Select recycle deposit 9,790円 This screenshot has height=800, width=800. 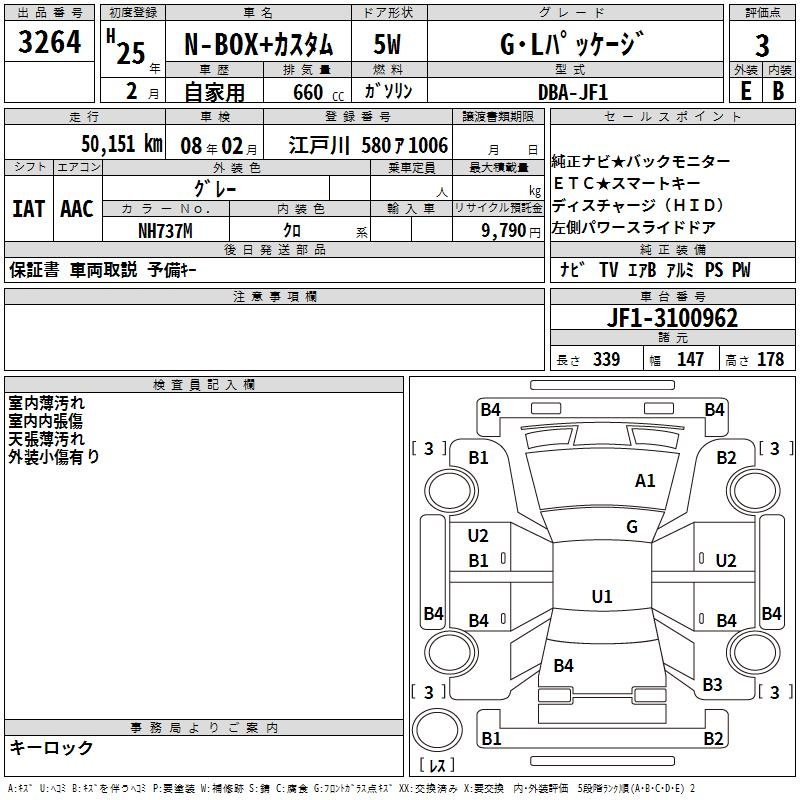[x=511, y=231]
